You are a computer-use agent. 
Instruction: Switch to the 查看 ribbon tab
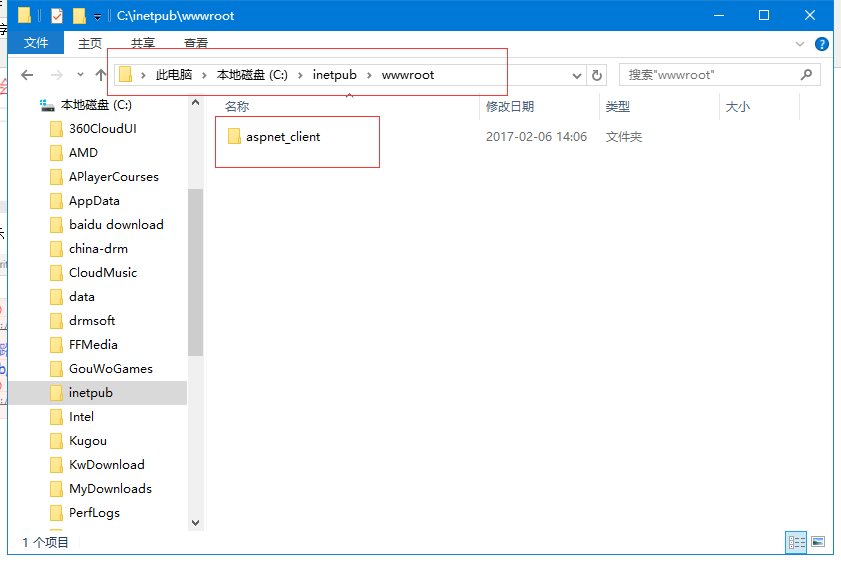(196, 43)
